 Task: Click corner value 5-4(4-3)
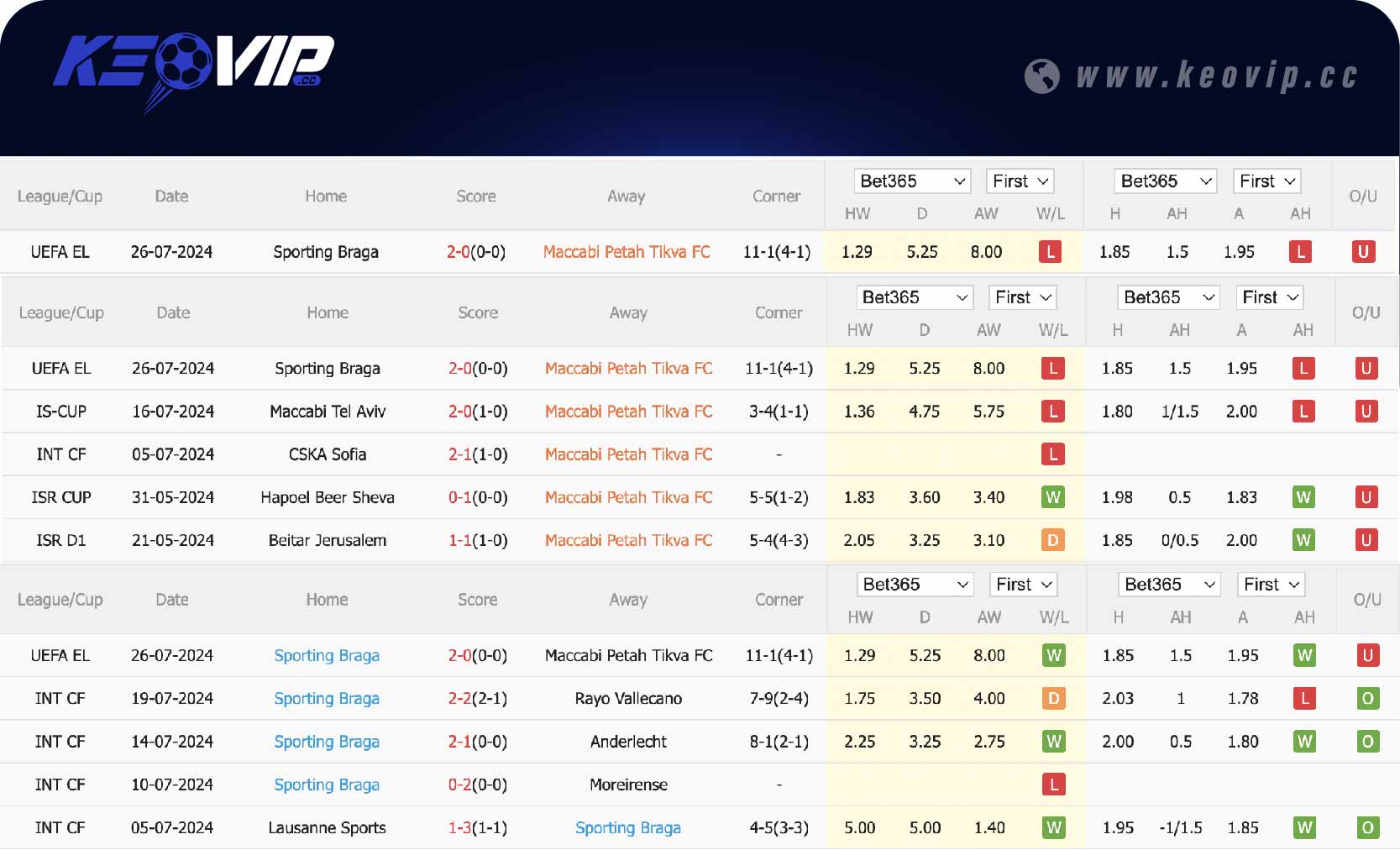pyautogui.click(x=779, y=540)
